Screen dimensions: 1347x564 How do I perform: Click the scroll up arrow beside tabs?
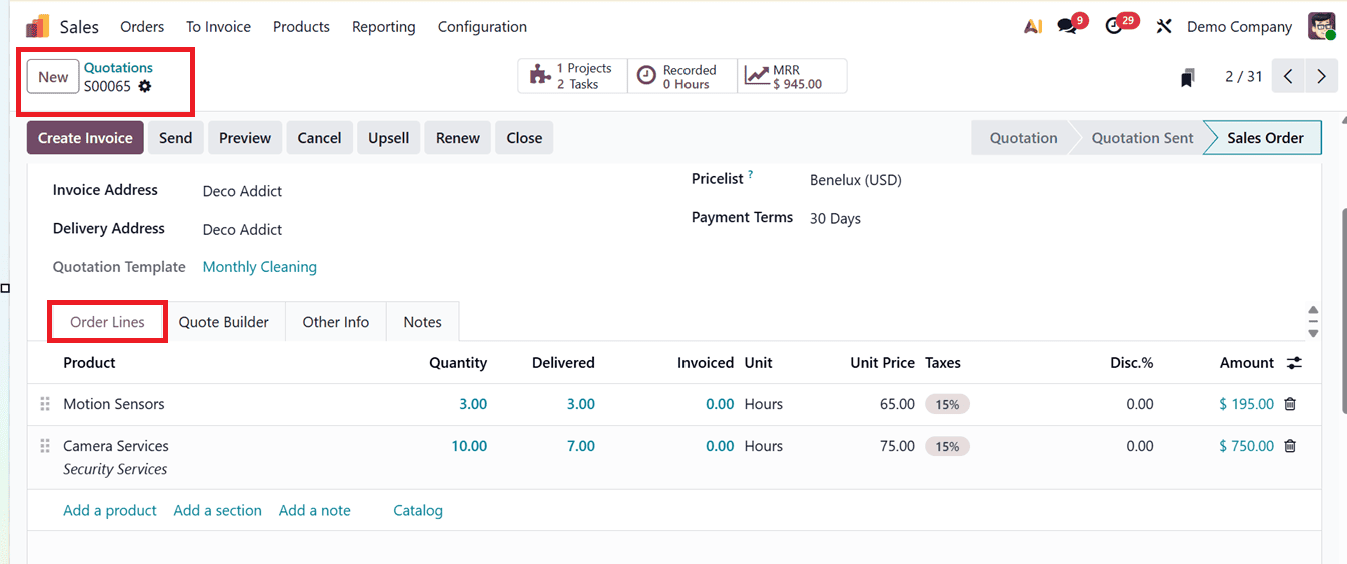[x=1313, y=311]
